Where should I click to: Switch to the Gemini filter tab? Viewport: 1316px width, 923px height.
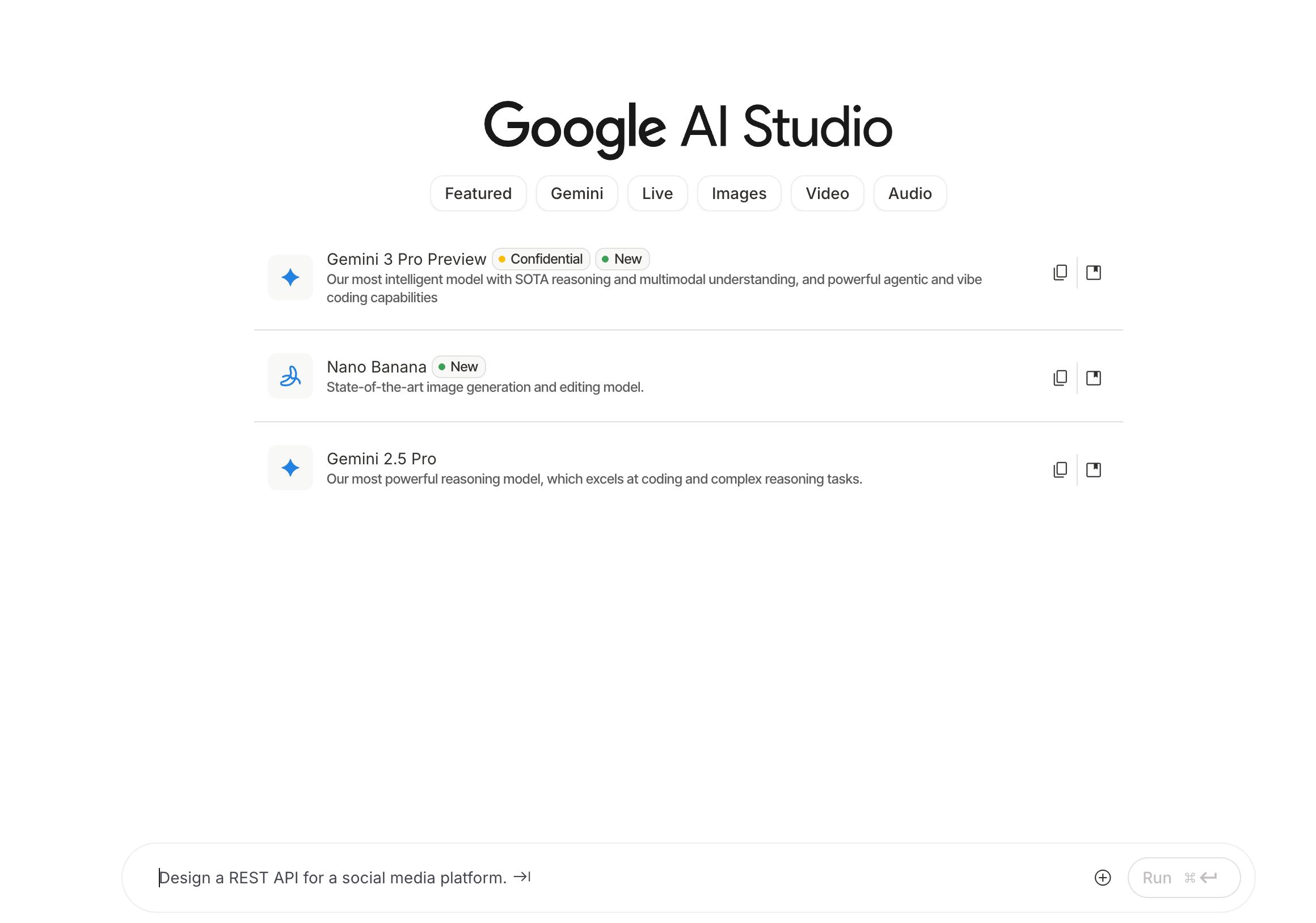(x=577, y=194)
